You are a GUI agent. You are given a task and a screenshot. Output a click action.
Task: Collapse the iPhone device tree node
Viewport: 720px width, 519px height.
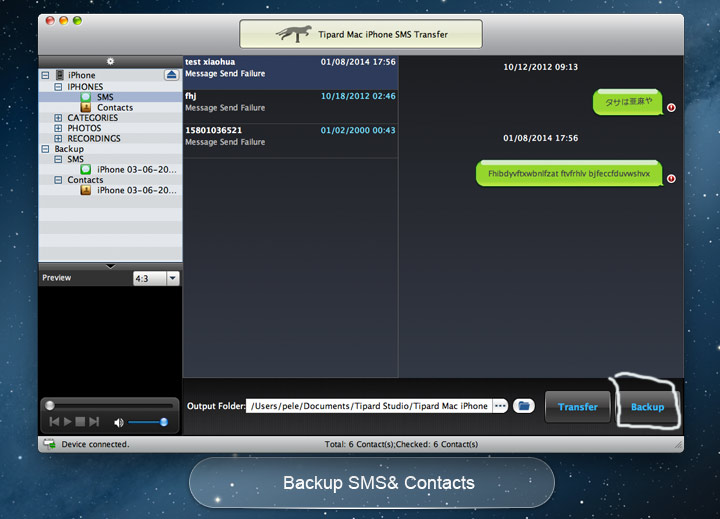click(45, 75)
